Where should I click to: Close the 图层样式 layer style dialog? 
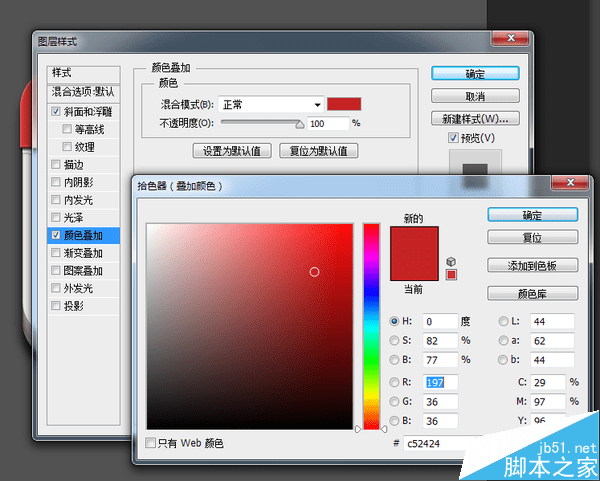point(510,38)
